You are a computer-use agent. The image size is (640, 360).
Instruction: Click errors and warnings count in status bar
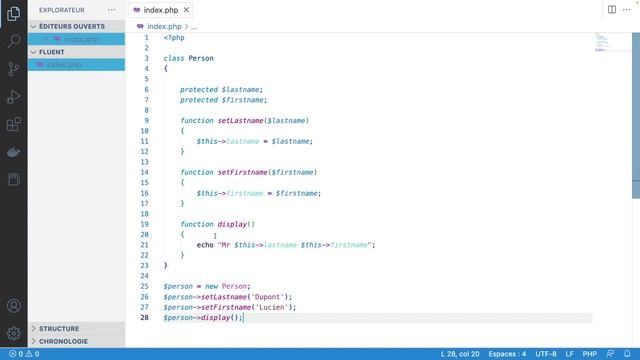coord(24,354)
